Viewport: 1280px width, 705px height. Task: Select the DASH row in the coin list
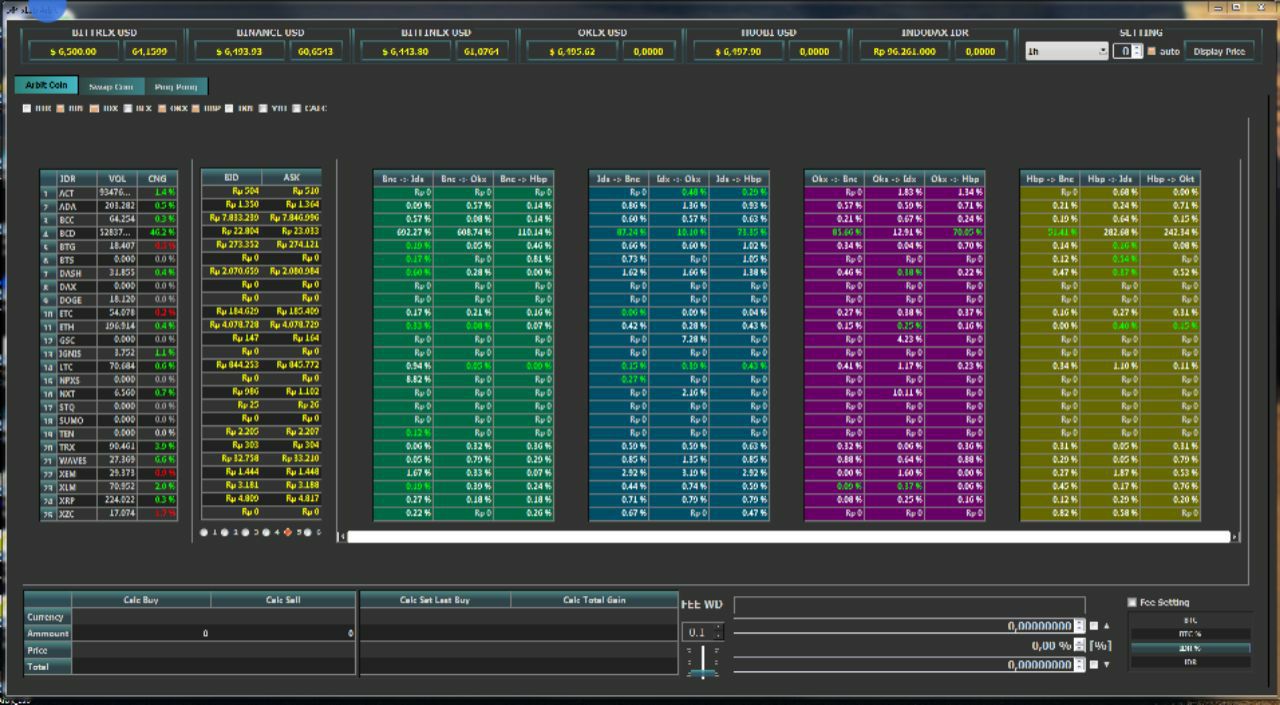tap(108, 273)
